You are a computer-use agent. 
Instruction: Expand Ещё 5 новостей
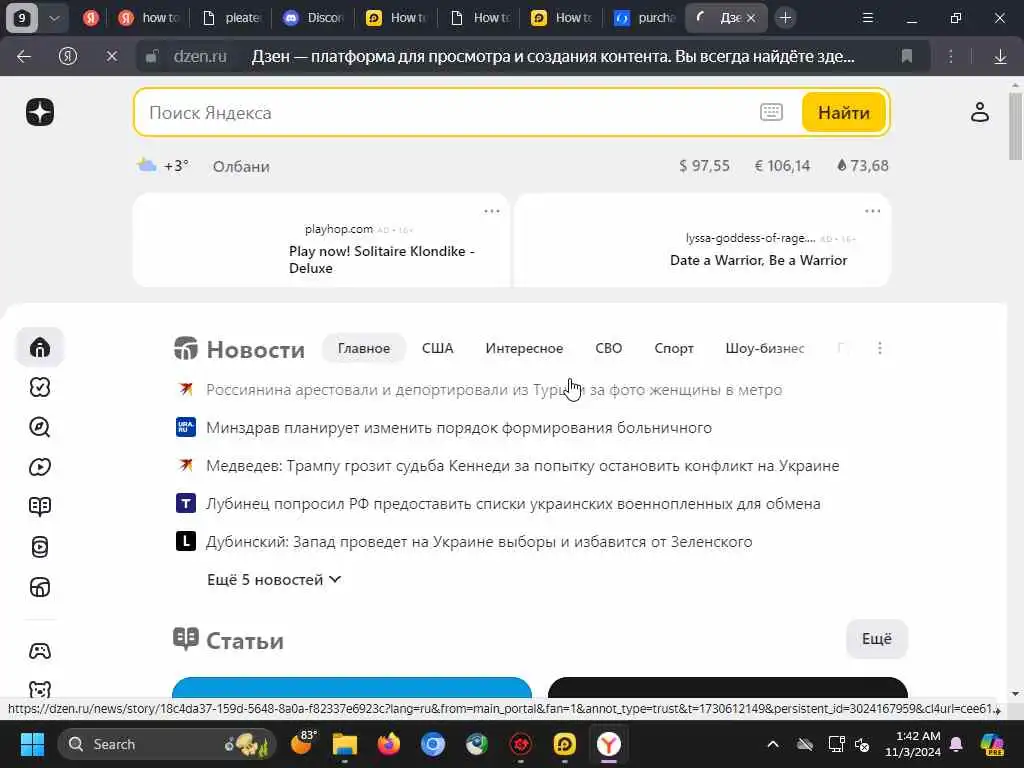point(274,580)
